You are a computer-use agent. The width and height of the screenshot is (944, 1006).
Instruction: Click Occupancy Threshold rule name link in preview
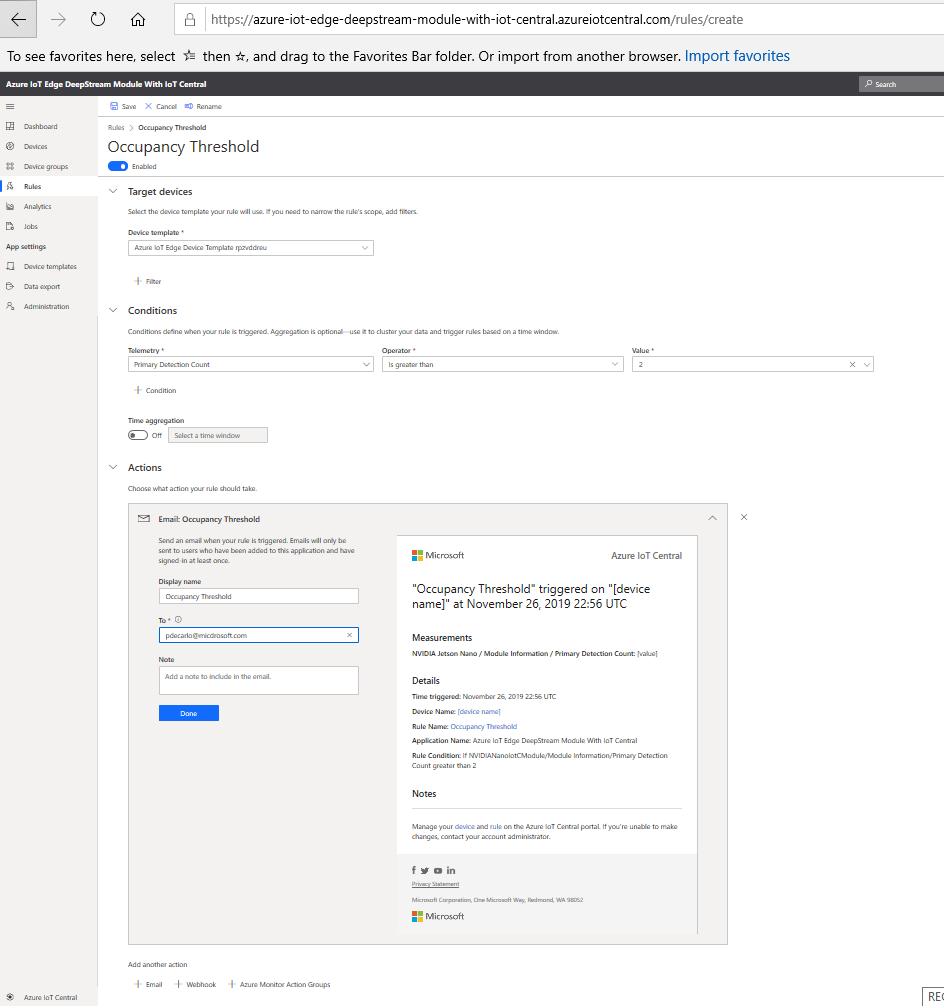point(484,727)
